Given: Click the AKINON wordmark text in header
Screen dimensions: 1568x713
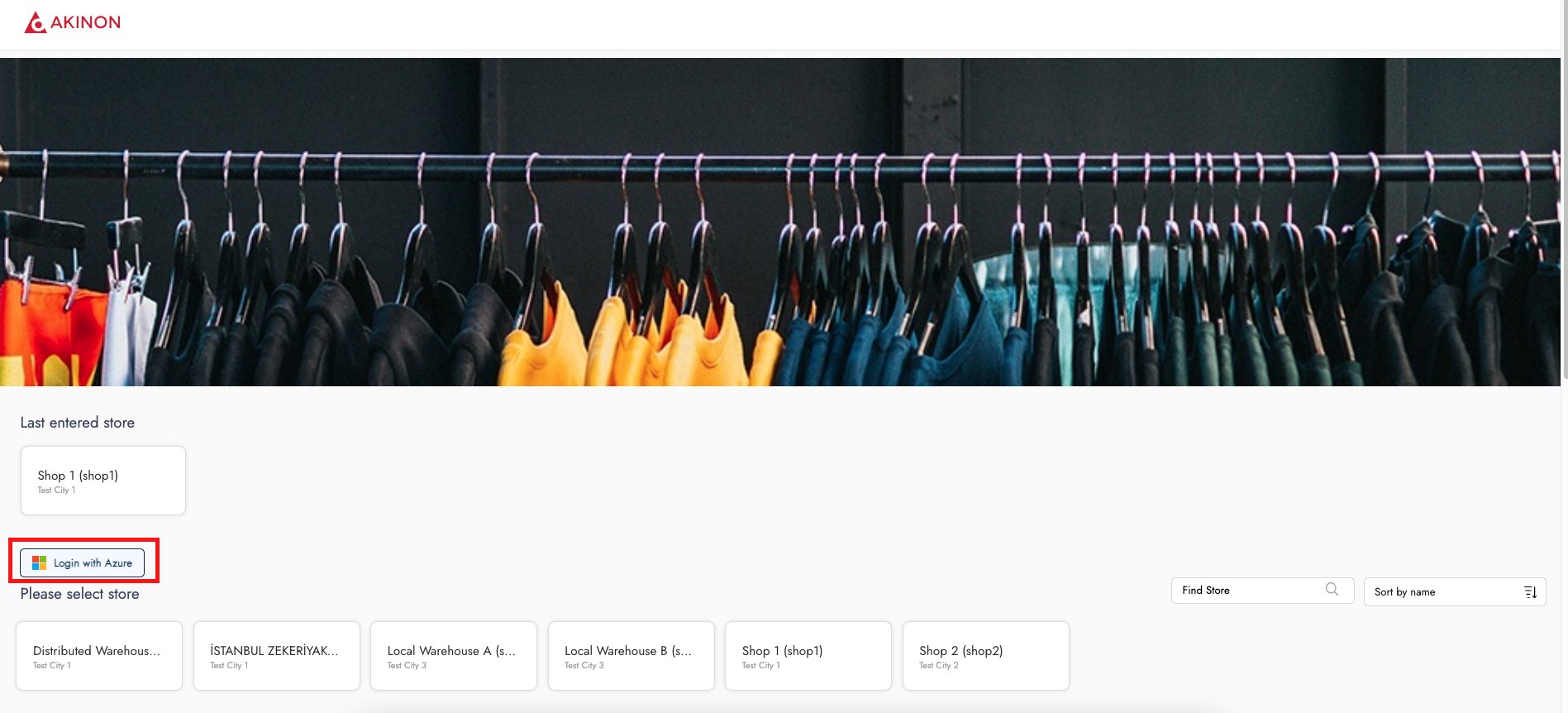Looking at the screenshot, I should click(85, 22).
